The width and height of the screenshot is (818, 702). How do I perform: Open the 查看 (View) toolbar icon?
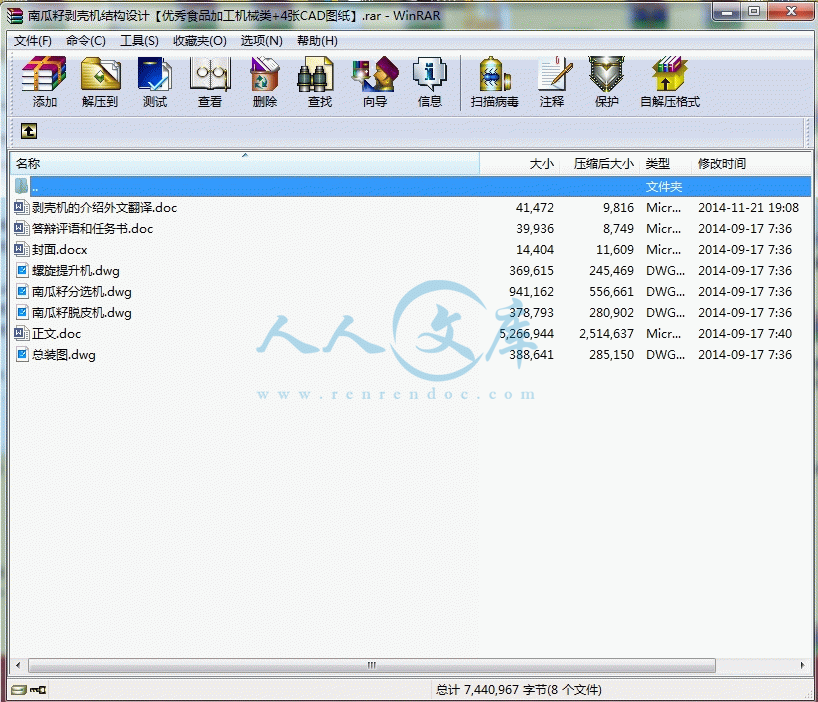pyautogui.click(x=210, y=74)
